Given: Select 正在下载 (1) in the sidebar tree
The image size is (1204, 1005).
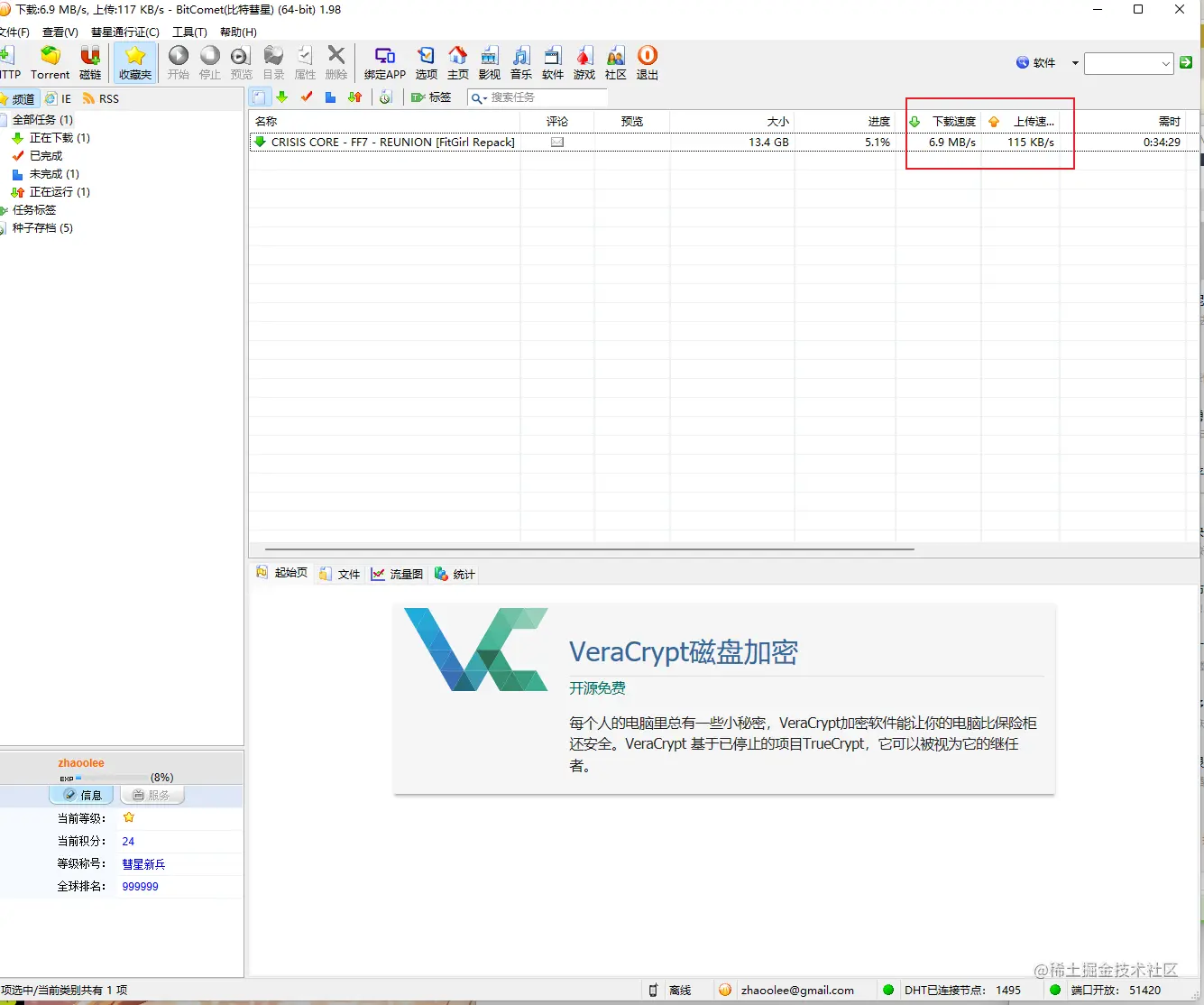Looking at the screenshot, I should 60,138.
